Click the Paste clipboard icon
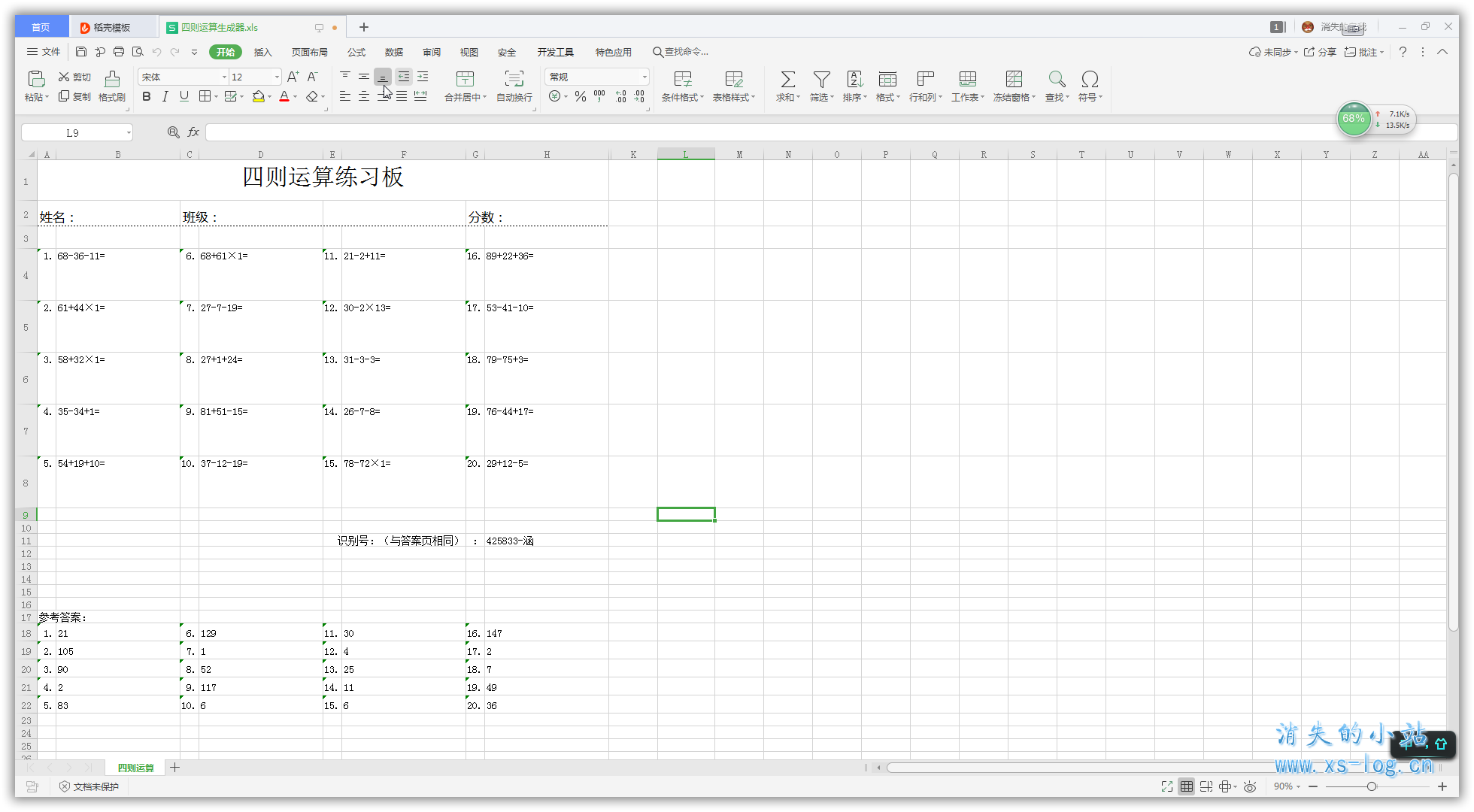The width and height of the screenshot is (1474, 812). (x=36, y=78)
